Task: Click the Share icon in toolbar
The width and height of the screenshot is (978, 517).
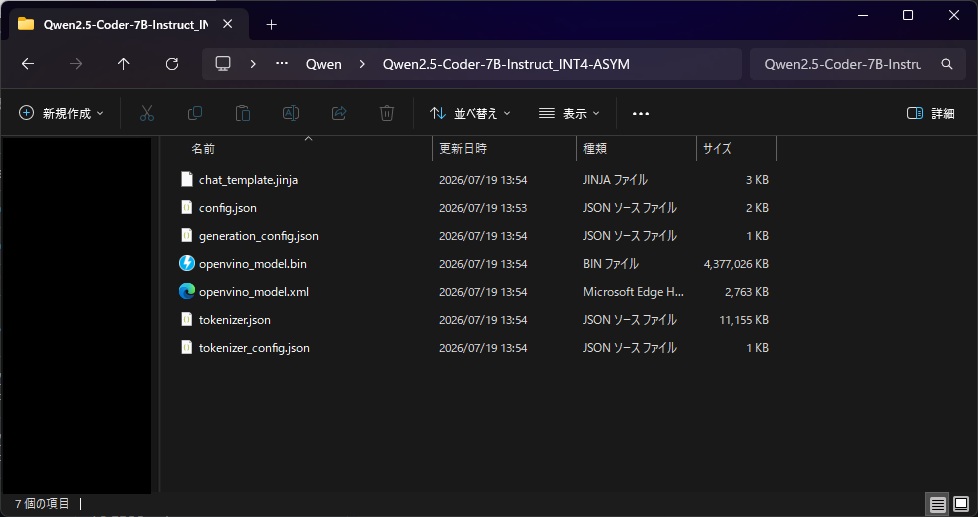Action: 339,113
